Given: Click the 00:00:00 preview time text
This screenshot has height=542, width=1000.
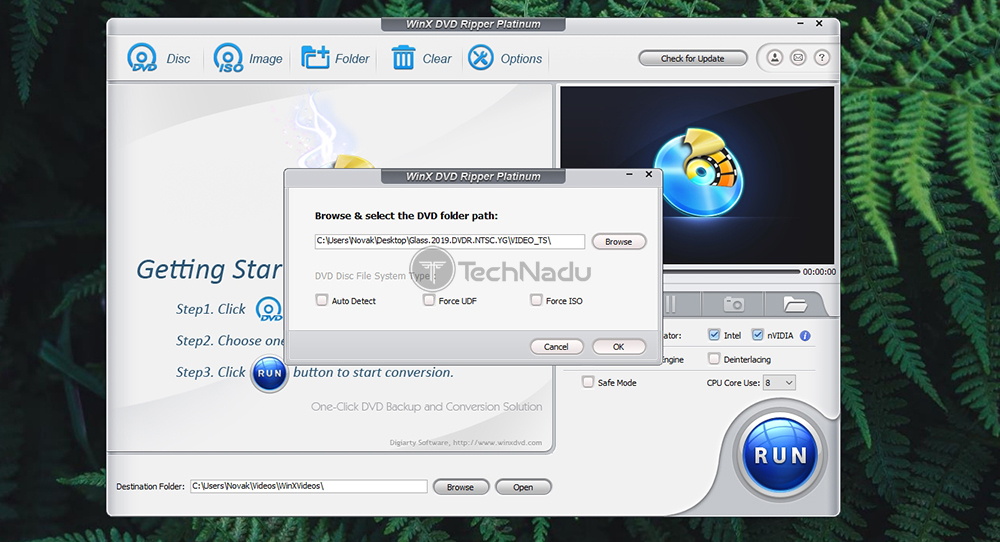Looking at the screenshot, I should [x=819, y=272].
